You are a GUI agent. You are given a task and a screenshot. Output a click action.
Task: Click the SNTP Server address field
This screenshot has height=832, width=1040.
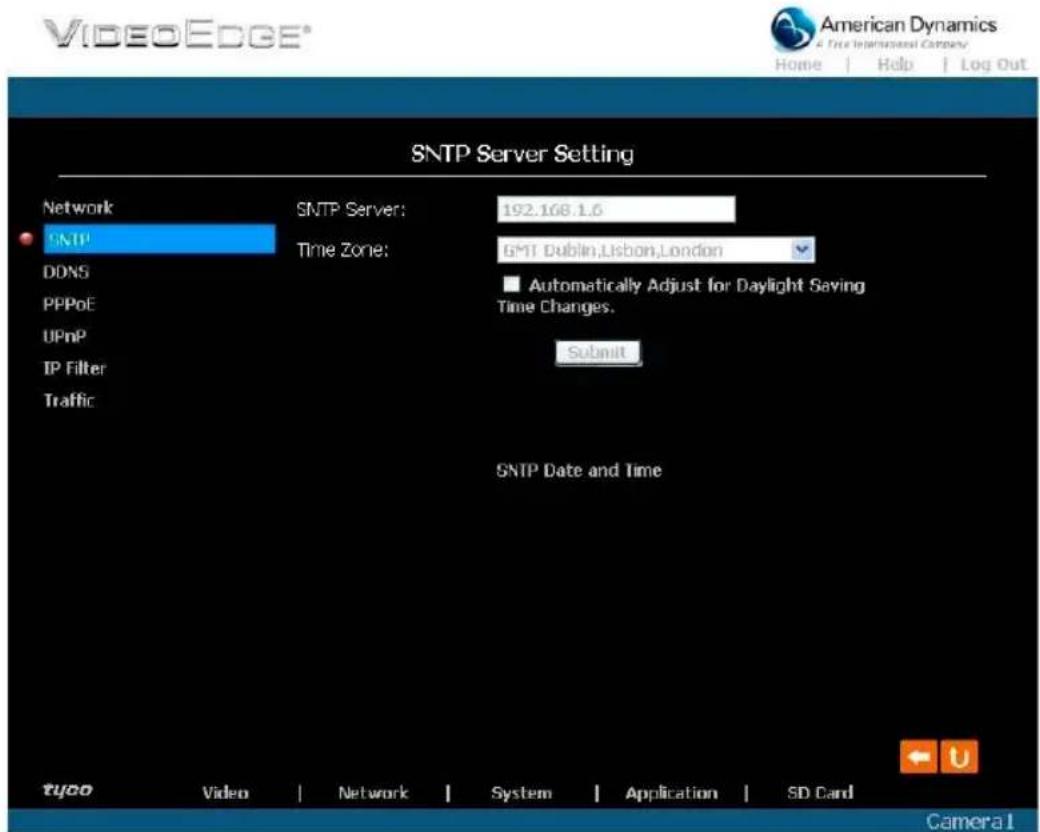coord(616,210)
